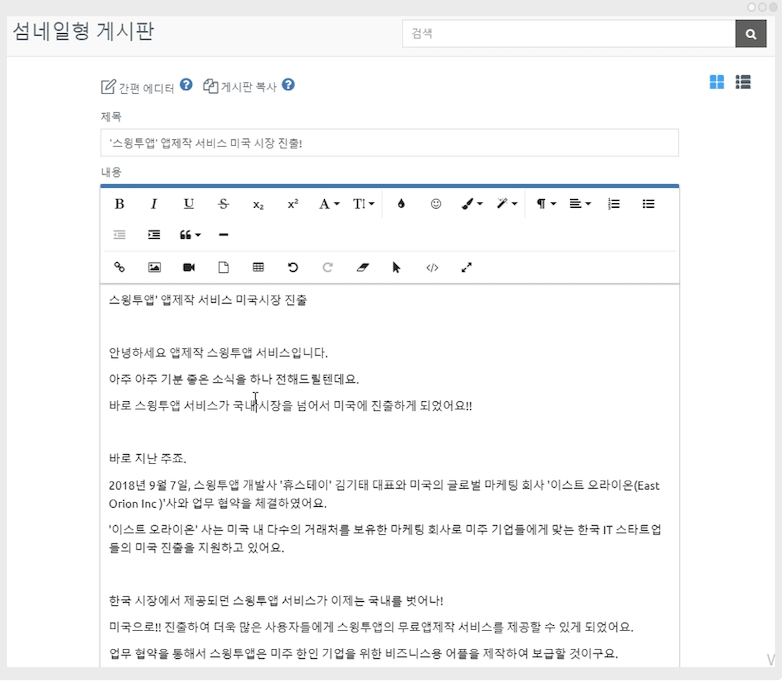Click the 제목 title input field
This screenshot has height=682, width=783.
pyautogui.click(x=390, y=143)
